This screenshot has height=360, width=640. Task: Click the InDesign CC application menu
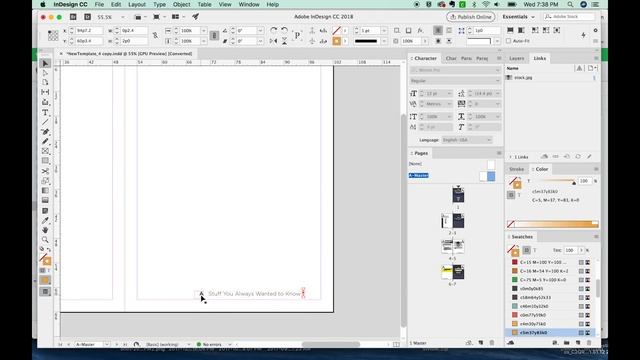[x=70, y=4]
